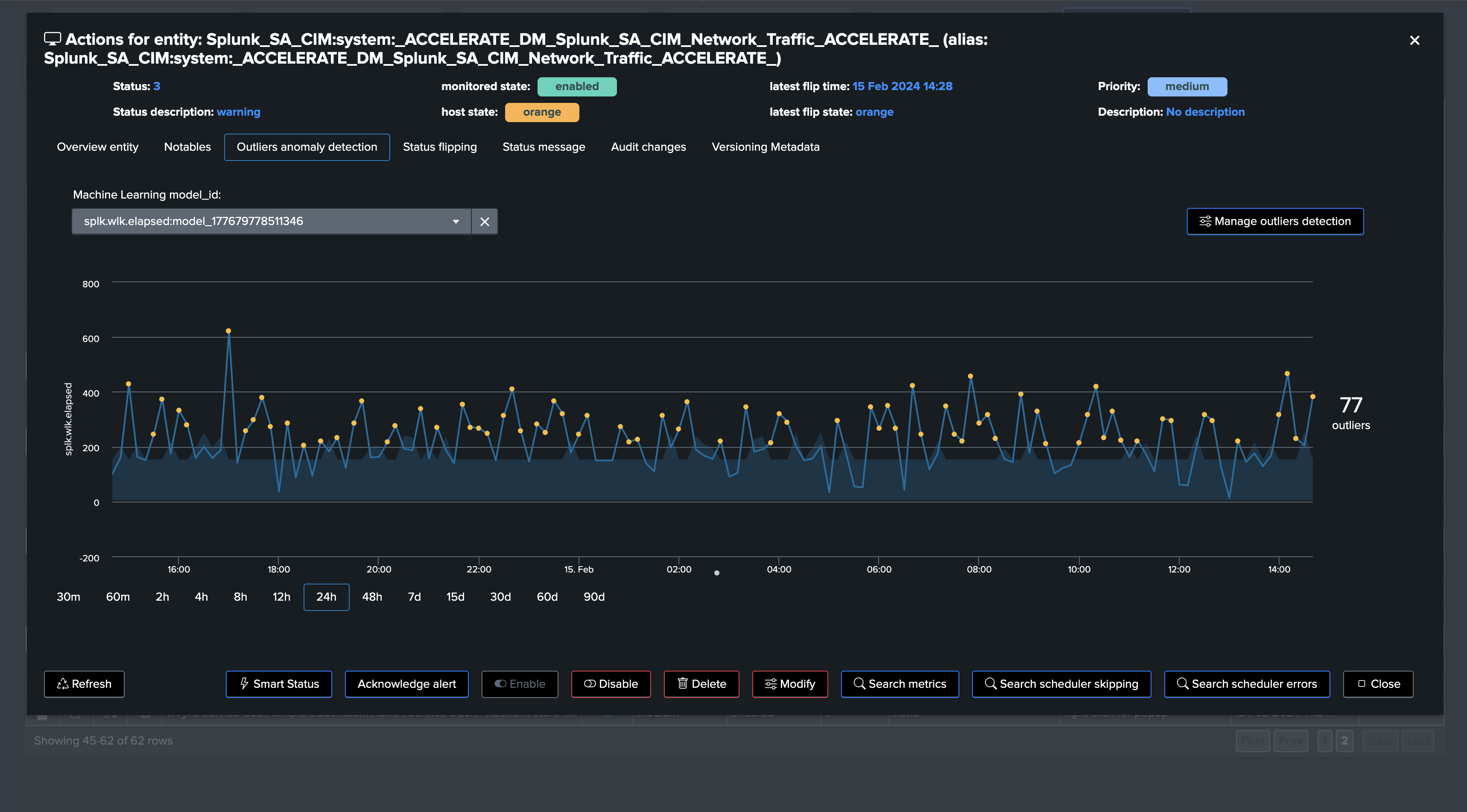Click the Search scheduler errors button
This screenshot has width=1467, height=812.
click(1247, 684)
